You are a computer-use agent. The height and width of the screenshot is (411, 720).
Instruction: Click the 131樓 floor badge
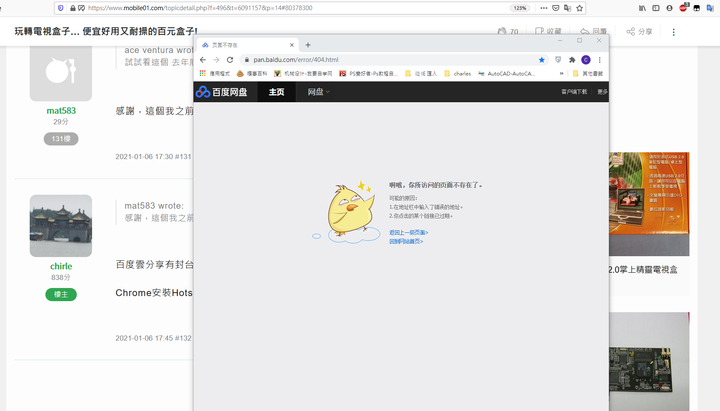[61, 139]
